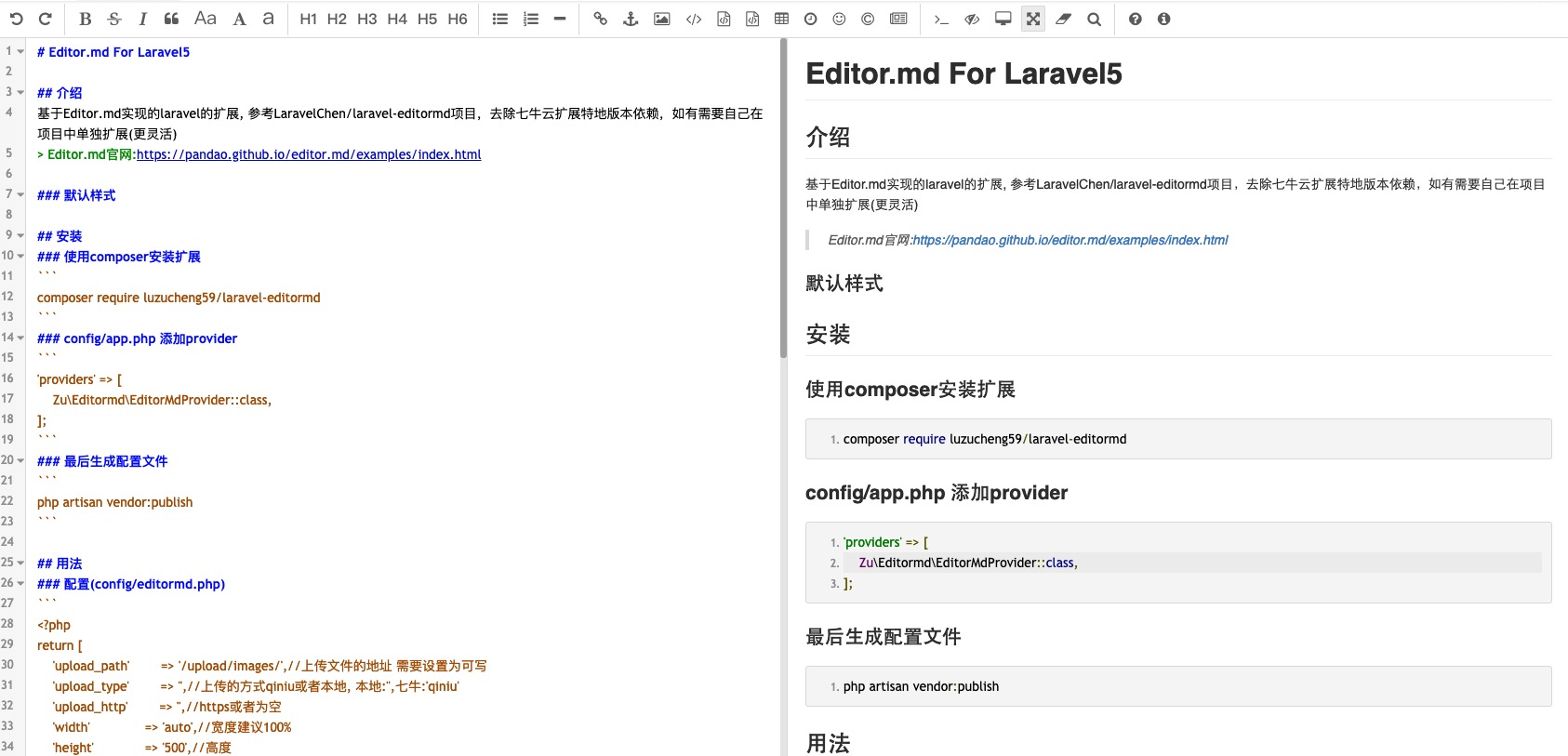Insert heading level H5

click(x=427, y=19)
